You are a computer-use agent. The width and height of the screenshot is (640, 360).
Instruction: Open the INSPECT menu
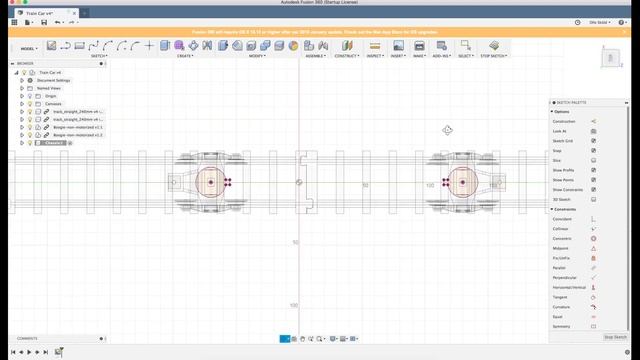tap(375, 56)
